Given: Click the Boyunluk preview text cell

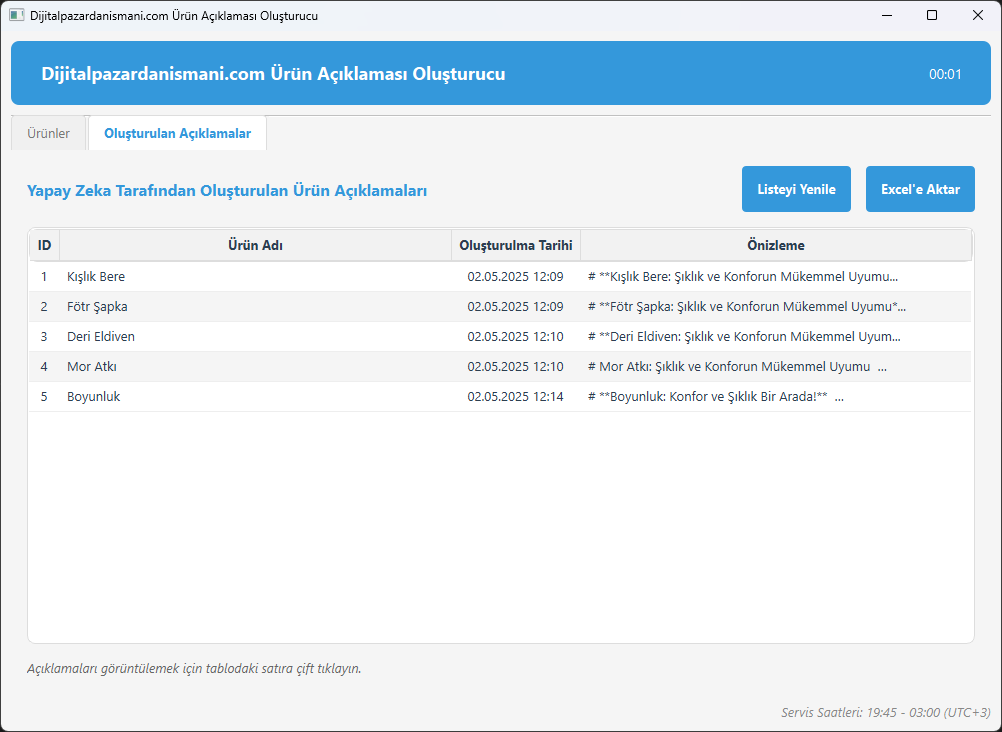Looking at the screenshot, I should [x=776, y=397].
